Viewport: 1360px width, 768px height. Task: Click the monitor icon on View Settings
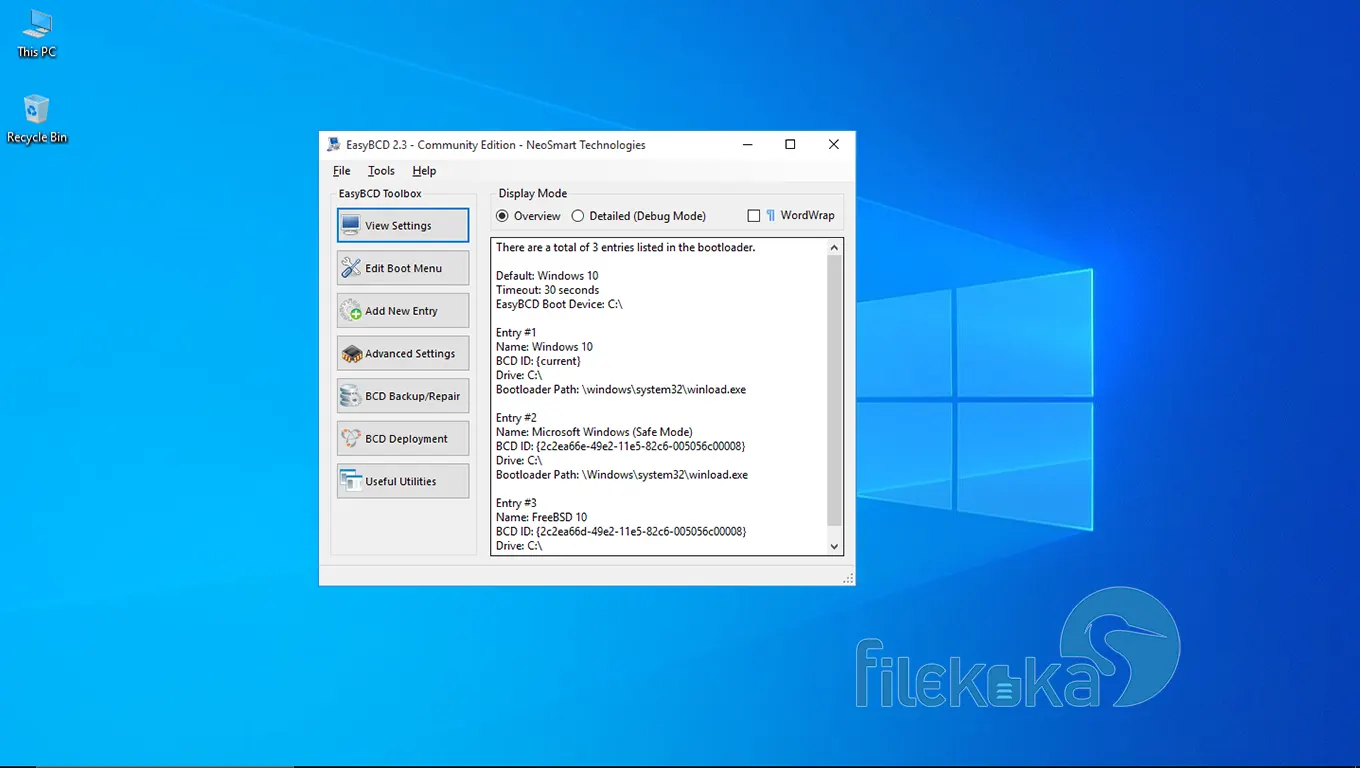tap(350, 225)
